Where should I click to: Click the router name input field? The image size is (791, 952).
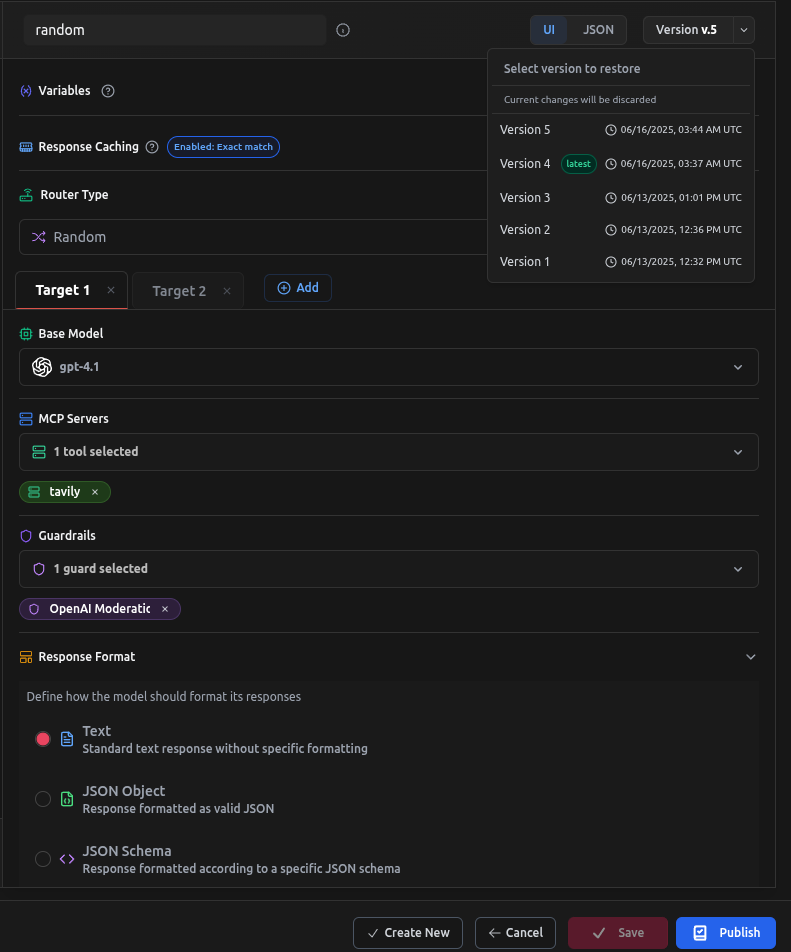click(175, 30)
